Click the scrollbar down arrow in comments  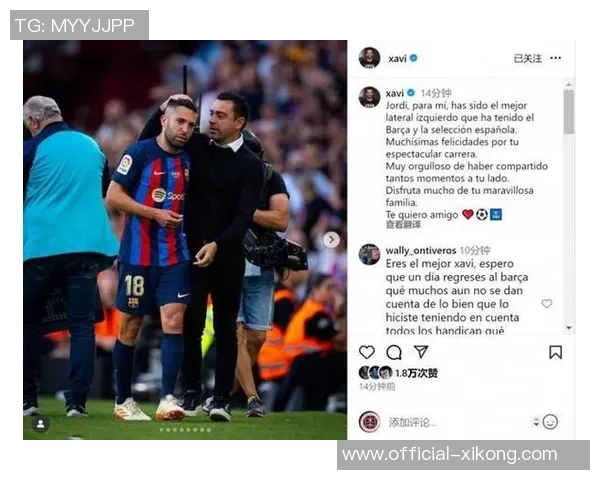(x=569, y=328)
